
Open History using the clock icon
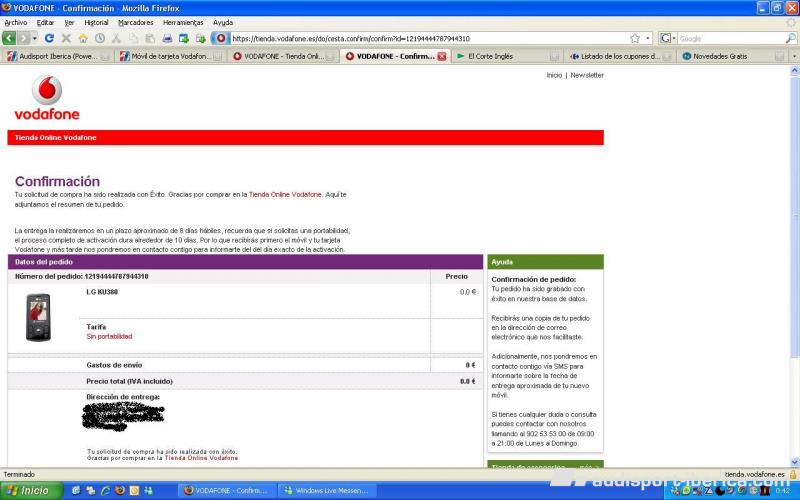(100, 38)
